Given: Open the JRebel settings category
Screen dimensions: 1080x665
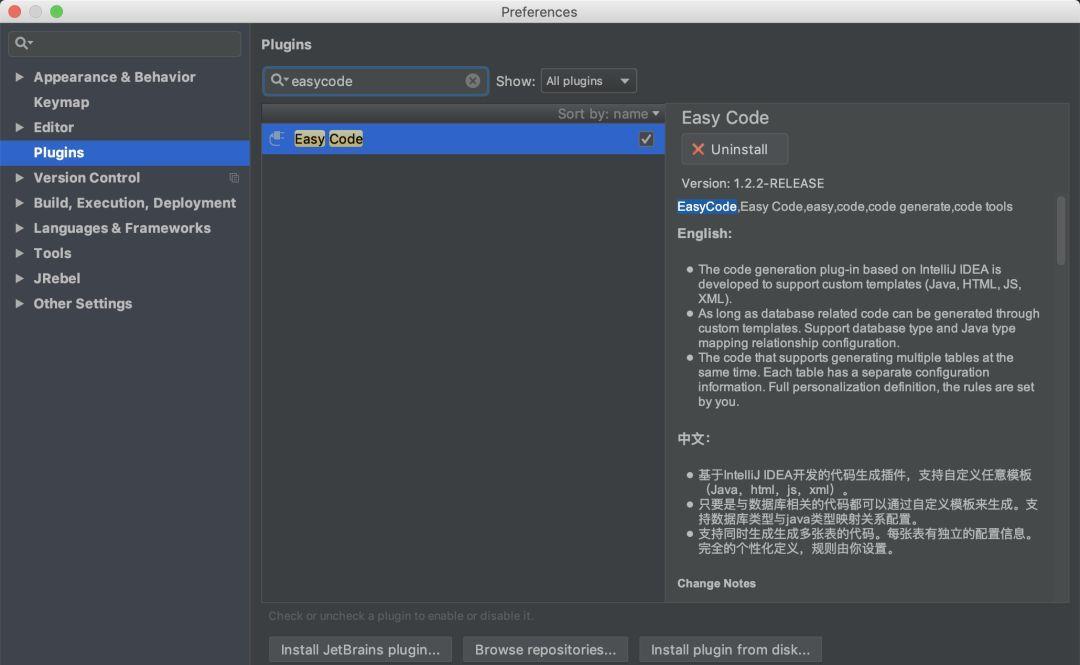Looking at the screenshot, I should pyautogui.click(x=56, y=278).
